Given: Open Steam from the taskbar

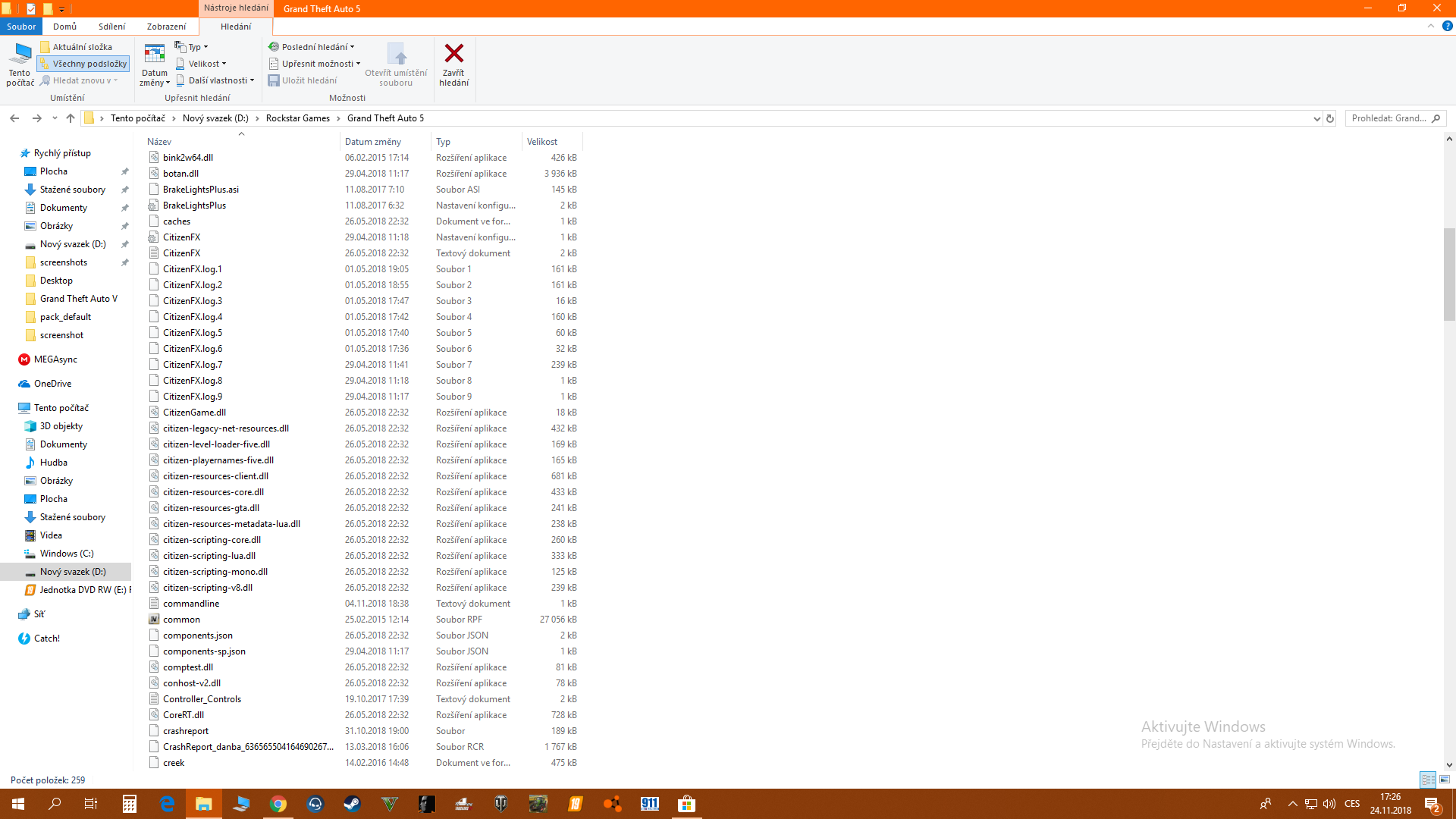Looking at the screenshot, I should (x=352, y=804).
